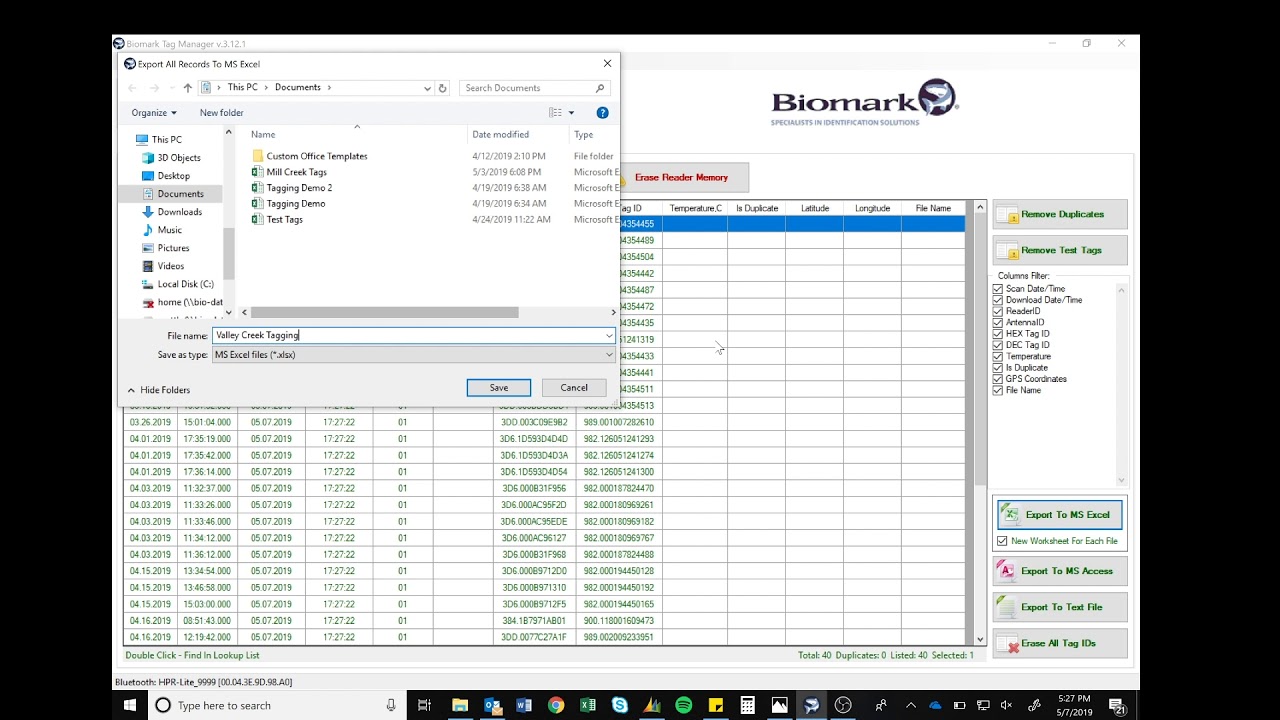Collapse the dialog with Hide Folders
Screen dimensions: 1280x720
159,390
